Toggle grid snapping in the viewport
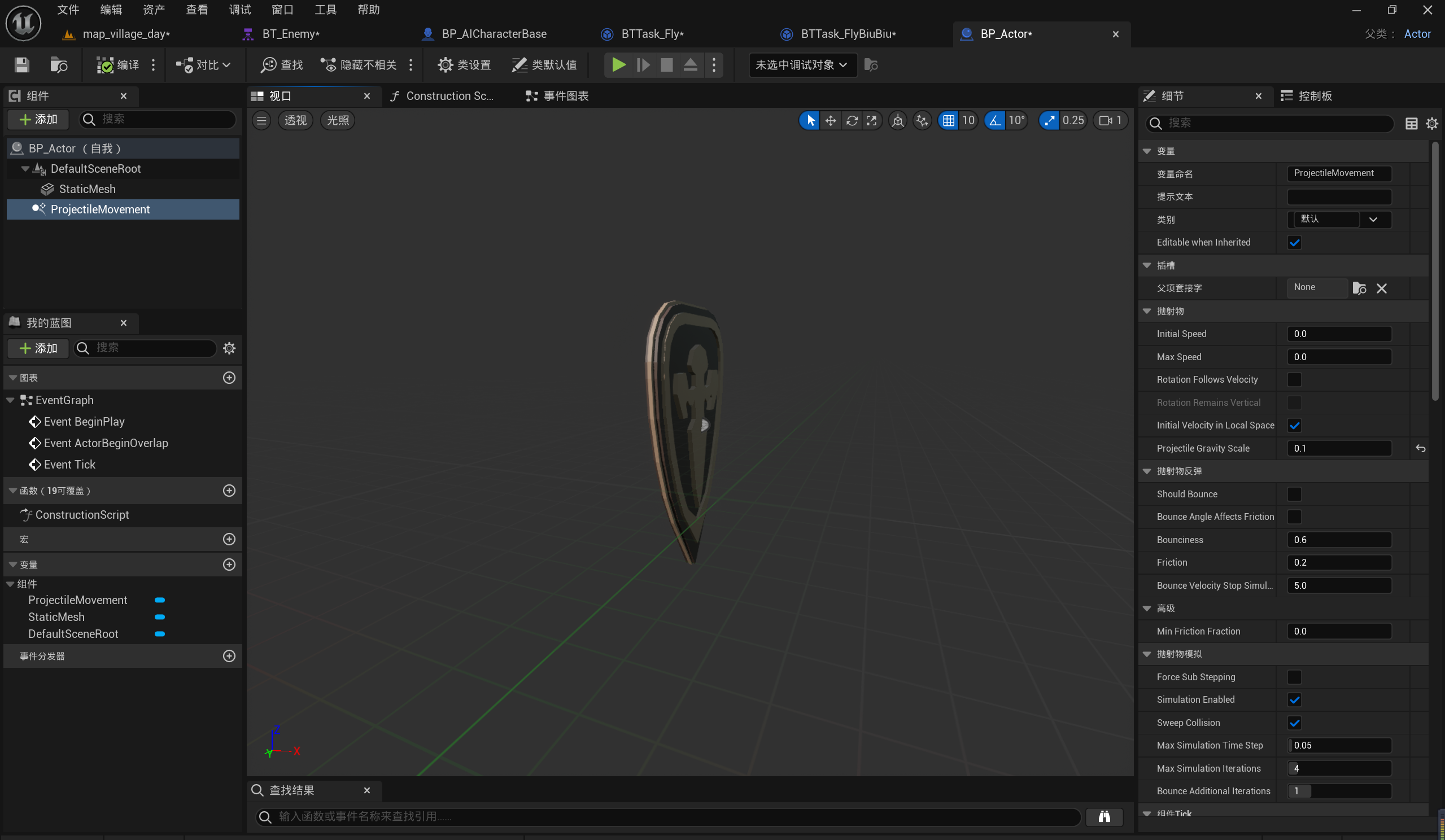Viewport: 1445px width, 840px height. pos(949,120)
